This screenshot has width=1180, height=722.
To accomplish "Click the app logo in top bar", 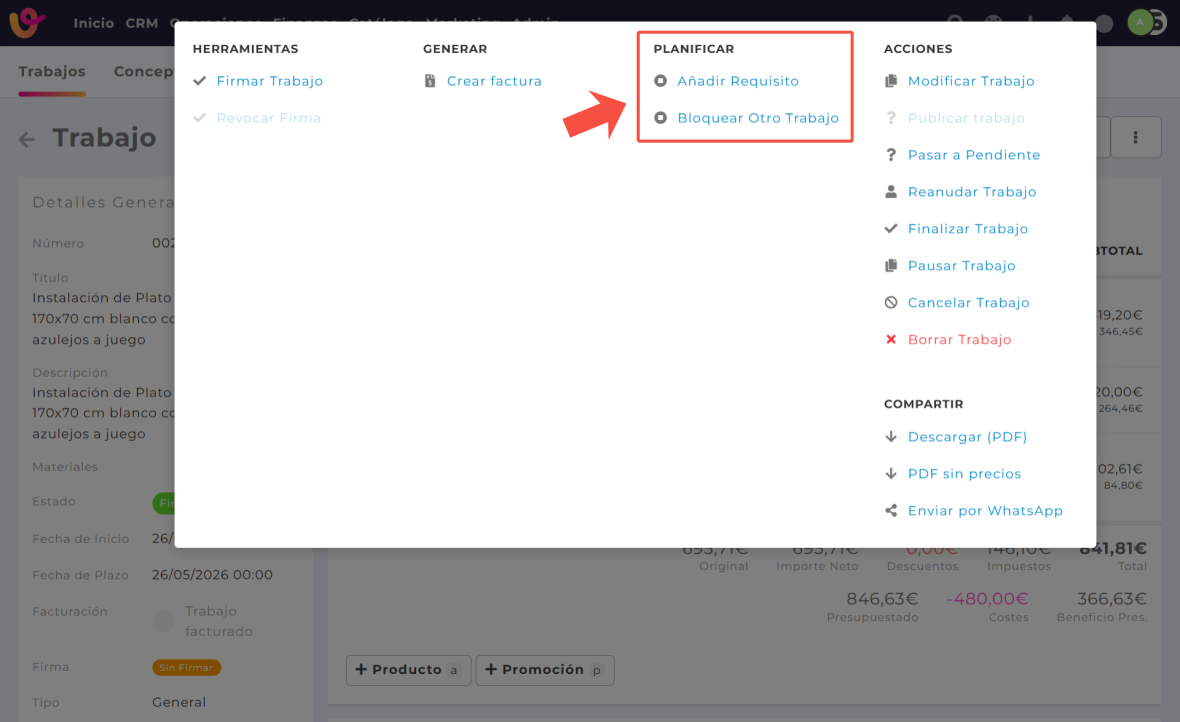I will [x=27, y=22].
